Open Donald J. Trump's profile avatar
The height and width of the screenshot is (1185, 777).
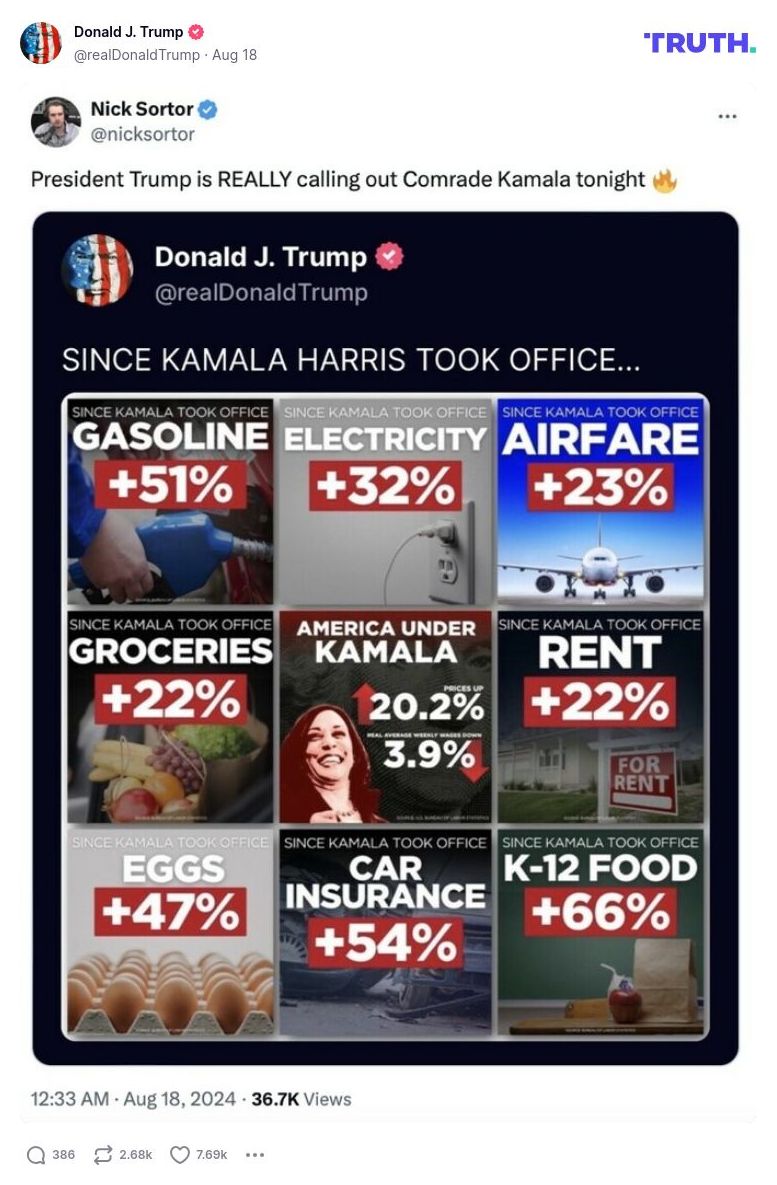coord(42,43)
